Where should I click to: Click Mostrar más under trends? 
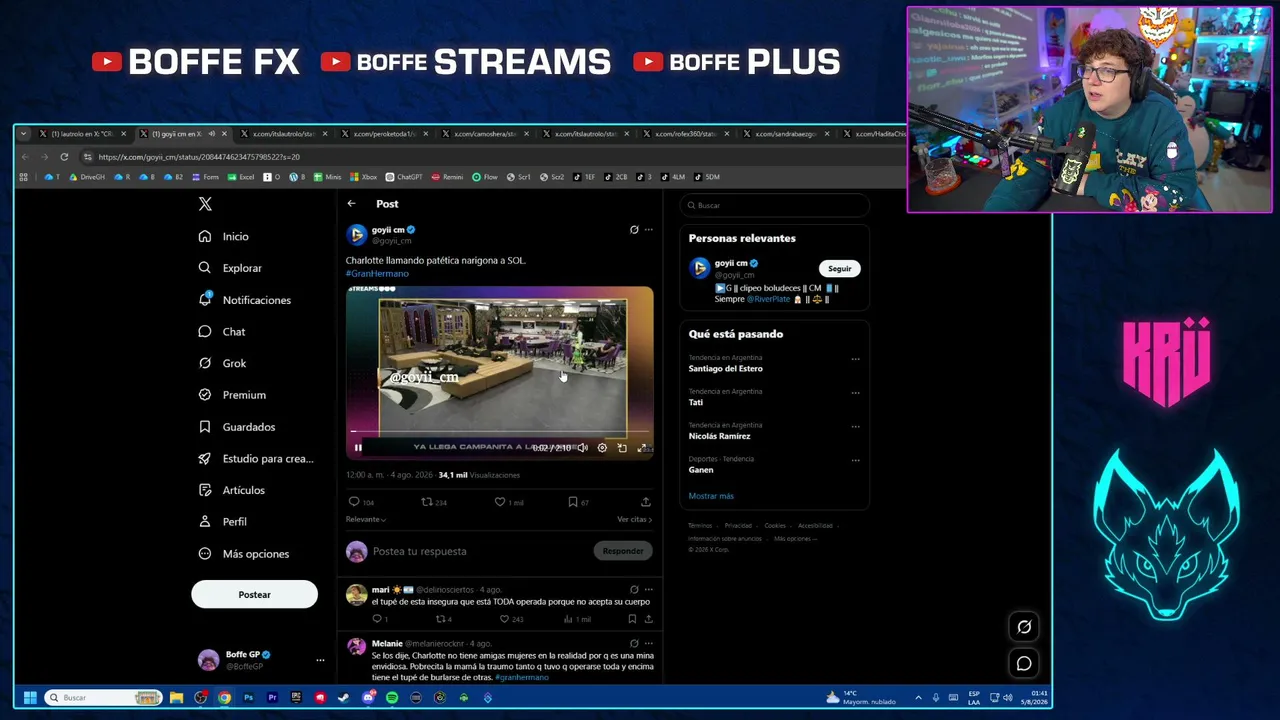click(711, 496)
